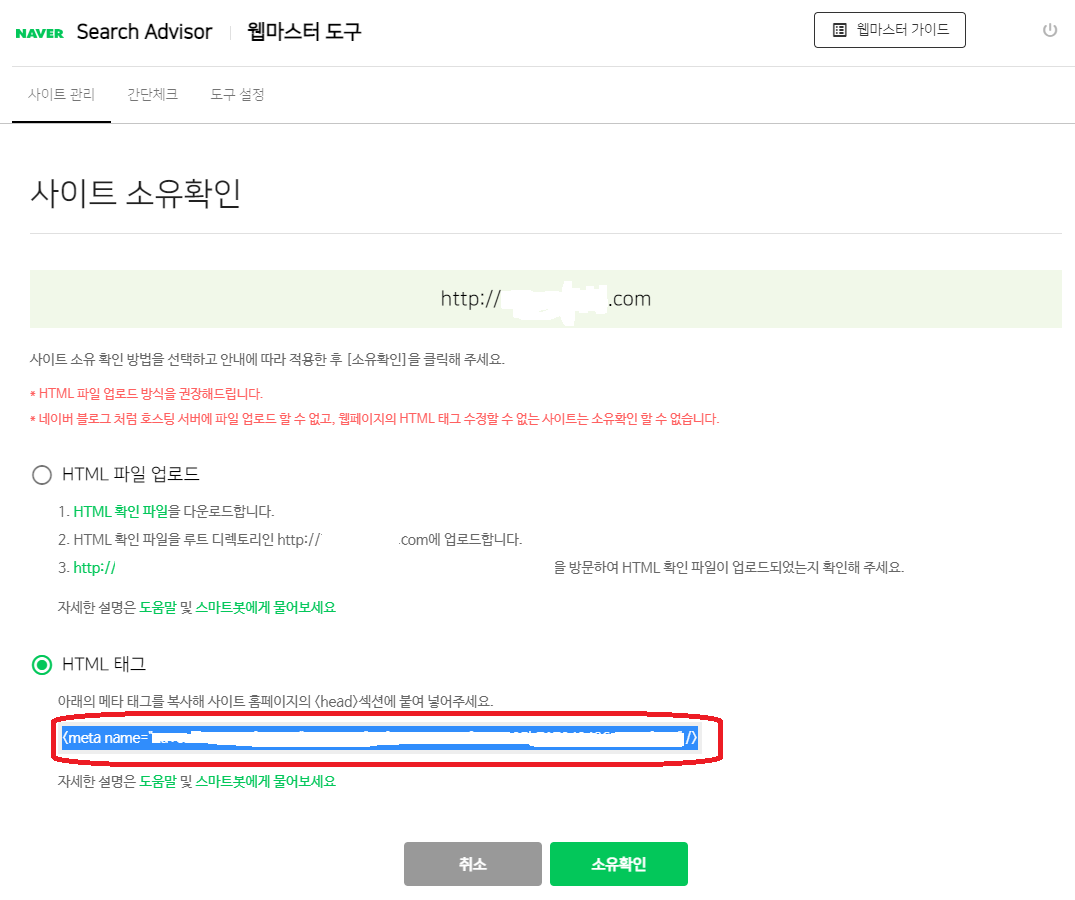1075x900 pixels.
Task: Click the 취소 cancel button
Action: [x=472, y=863]
